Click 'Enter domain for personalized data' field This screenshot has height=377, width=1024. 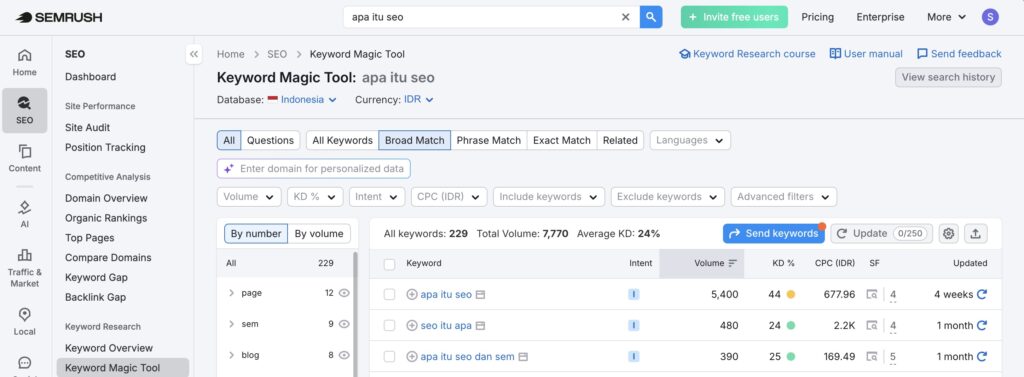(x=313, y=169)
